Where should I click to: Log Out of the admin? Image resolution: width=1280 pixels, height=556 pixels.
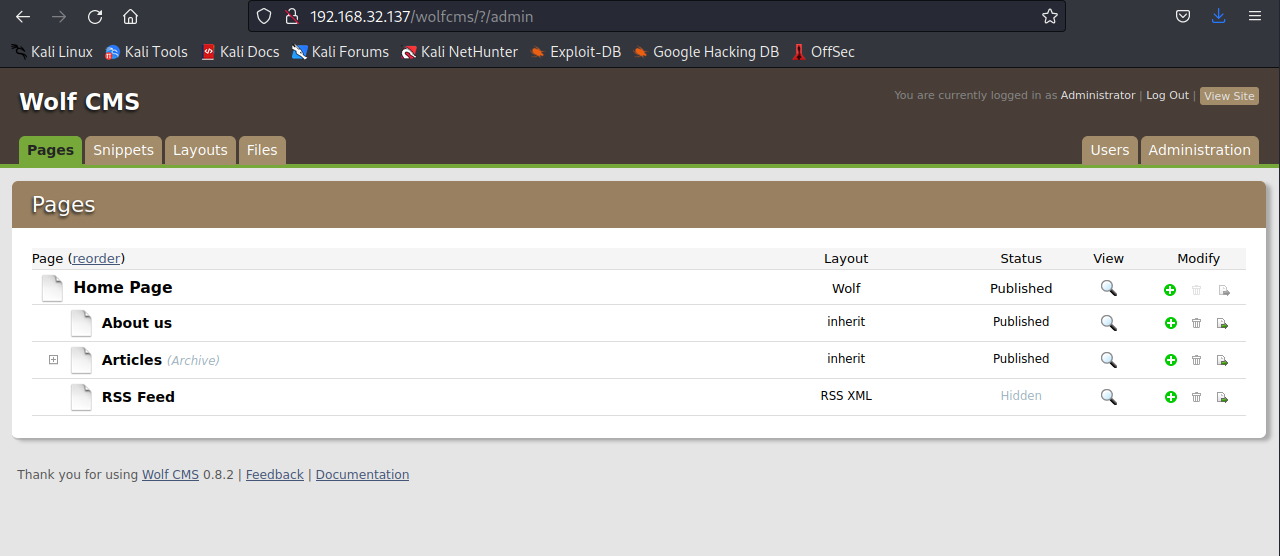tap(1167, 96)
